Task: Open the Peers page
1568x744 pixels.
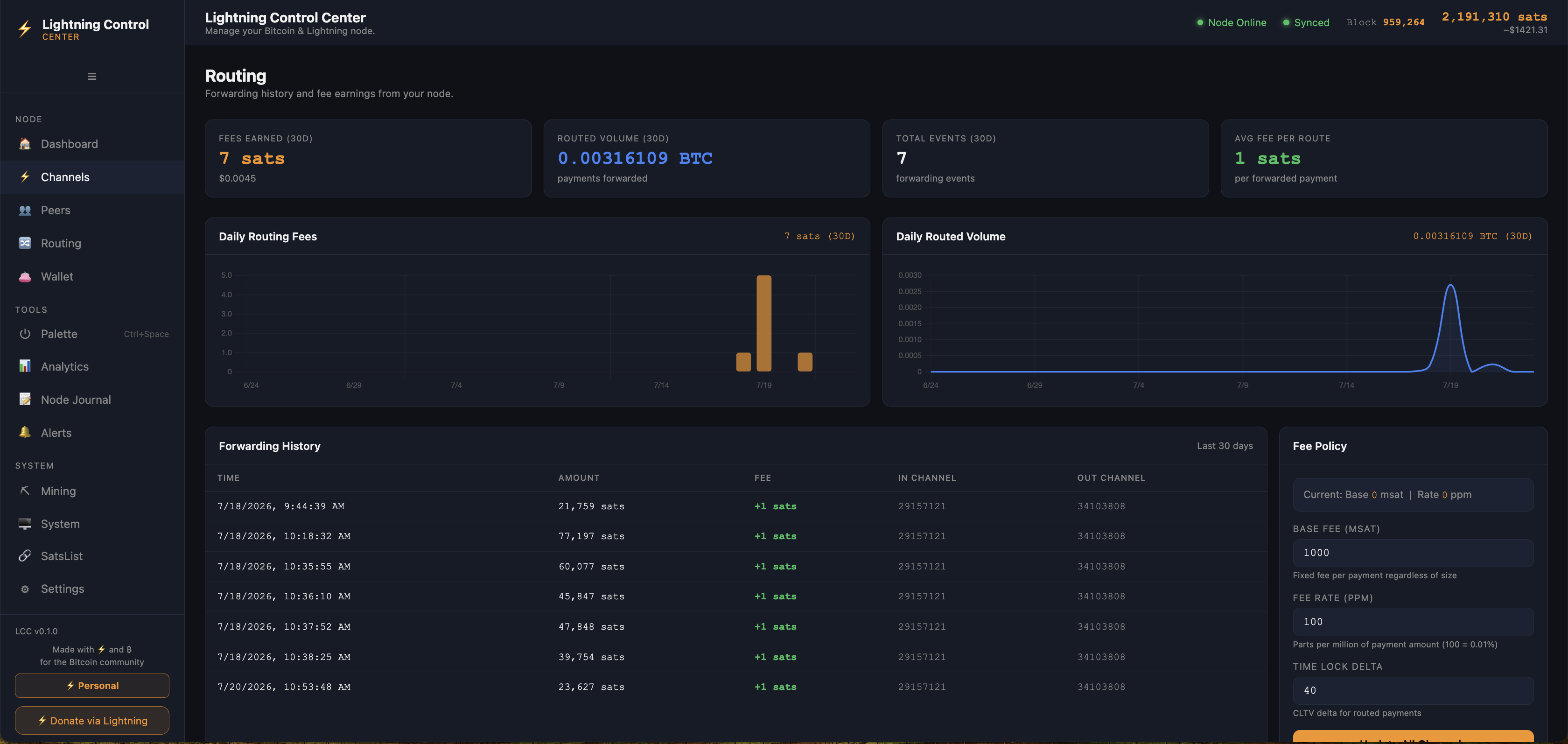Action: 92,210
